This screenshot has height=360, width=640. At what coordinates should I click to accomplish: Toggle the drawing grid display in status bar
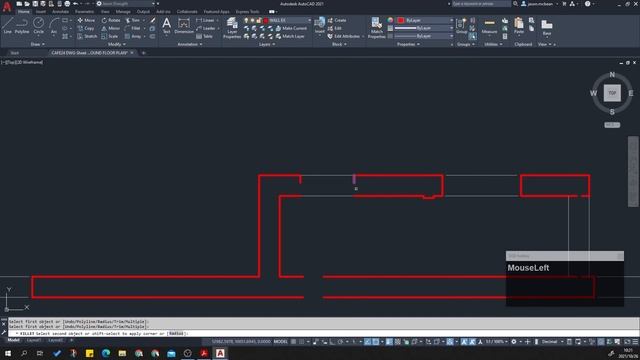[x=293, y=342]
